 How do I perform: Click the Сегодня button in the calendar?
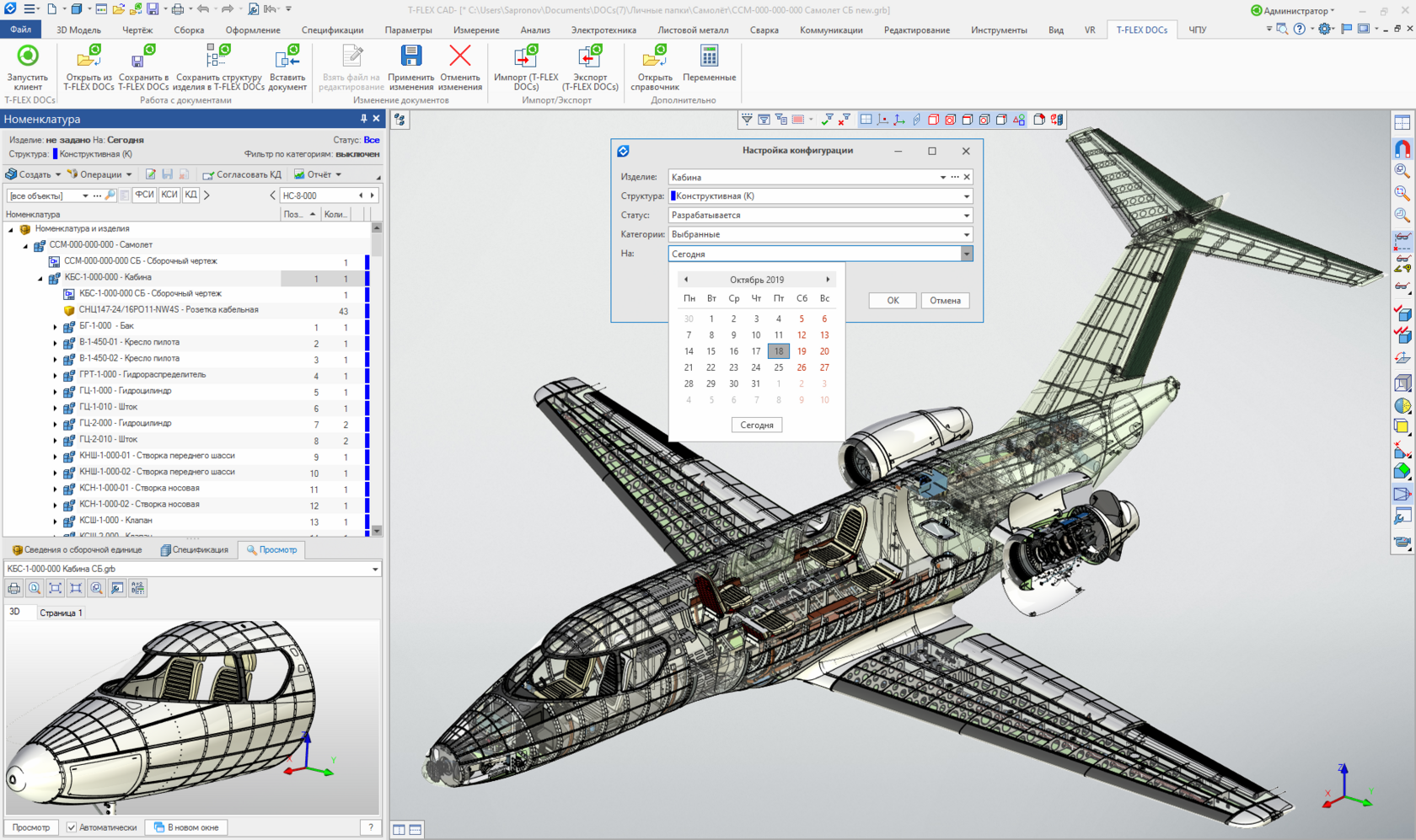[756, 425]
